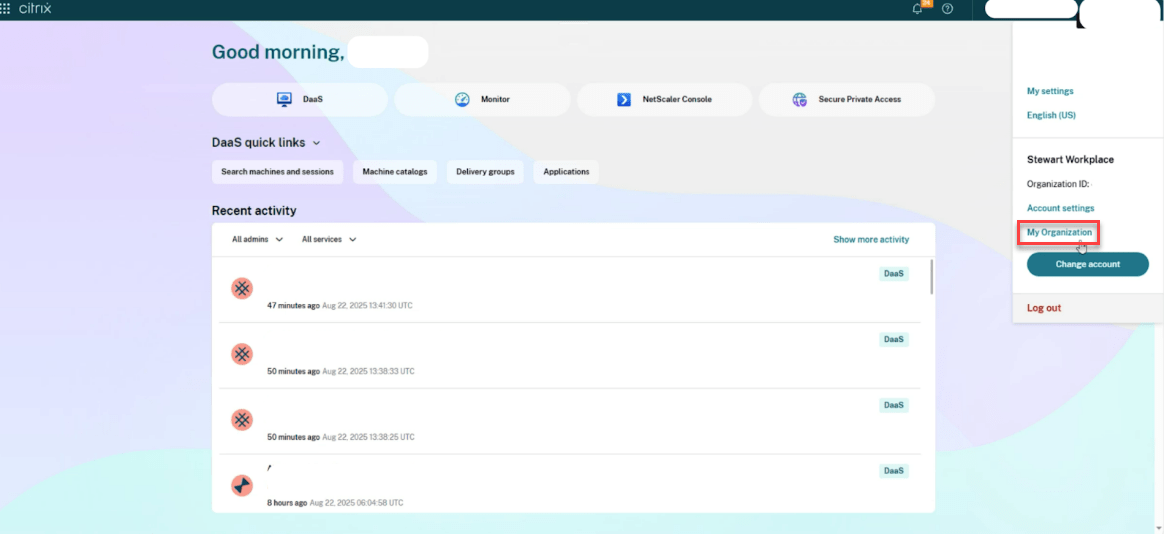Screen dimensions: 1164x534
Task: Open the NetScaler Console tile
Action: [x=664, y=100]
